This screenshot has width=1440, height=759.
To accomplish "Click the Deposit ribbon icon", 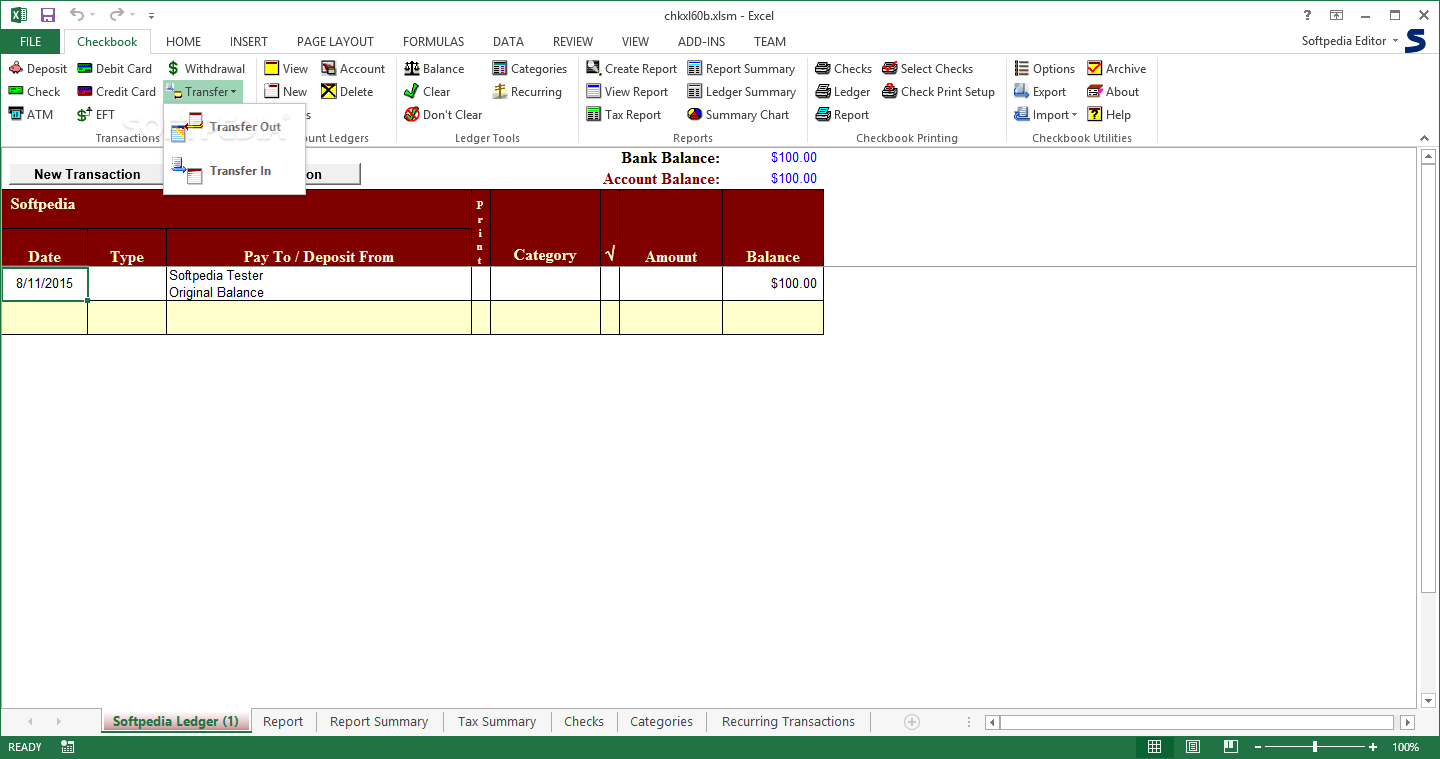I will (16, 69).
